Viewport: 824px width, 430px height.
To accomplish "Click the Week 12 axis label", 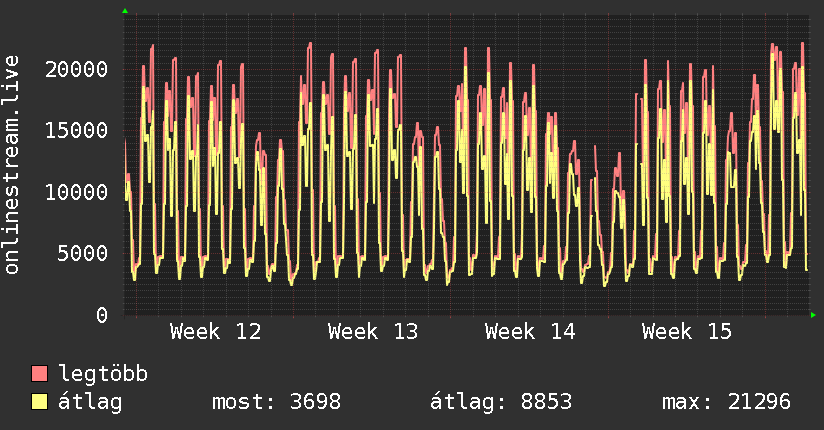I will coord(215,332).
